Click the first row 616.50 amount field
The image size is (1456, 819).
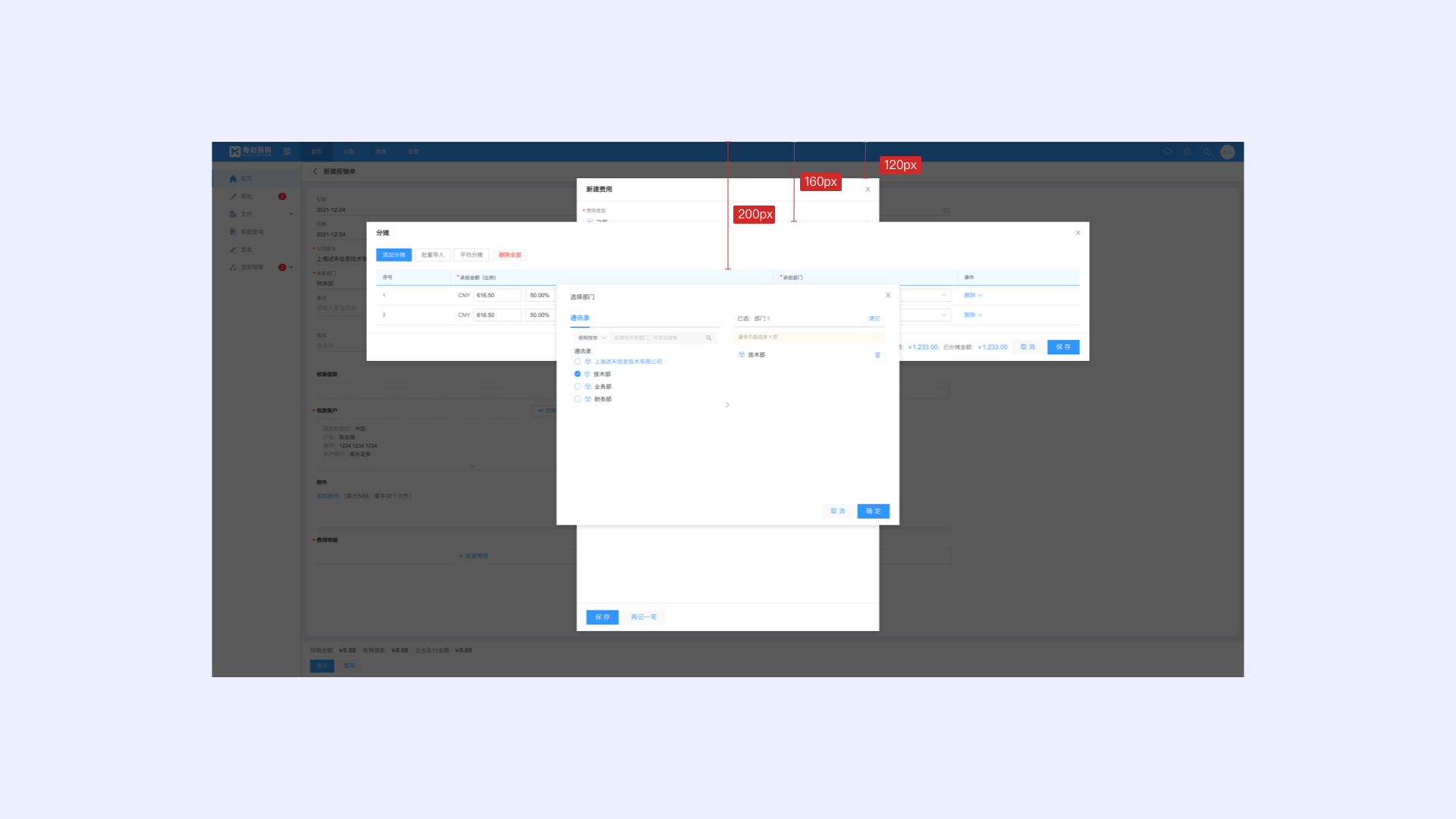[x=497, y=296]
